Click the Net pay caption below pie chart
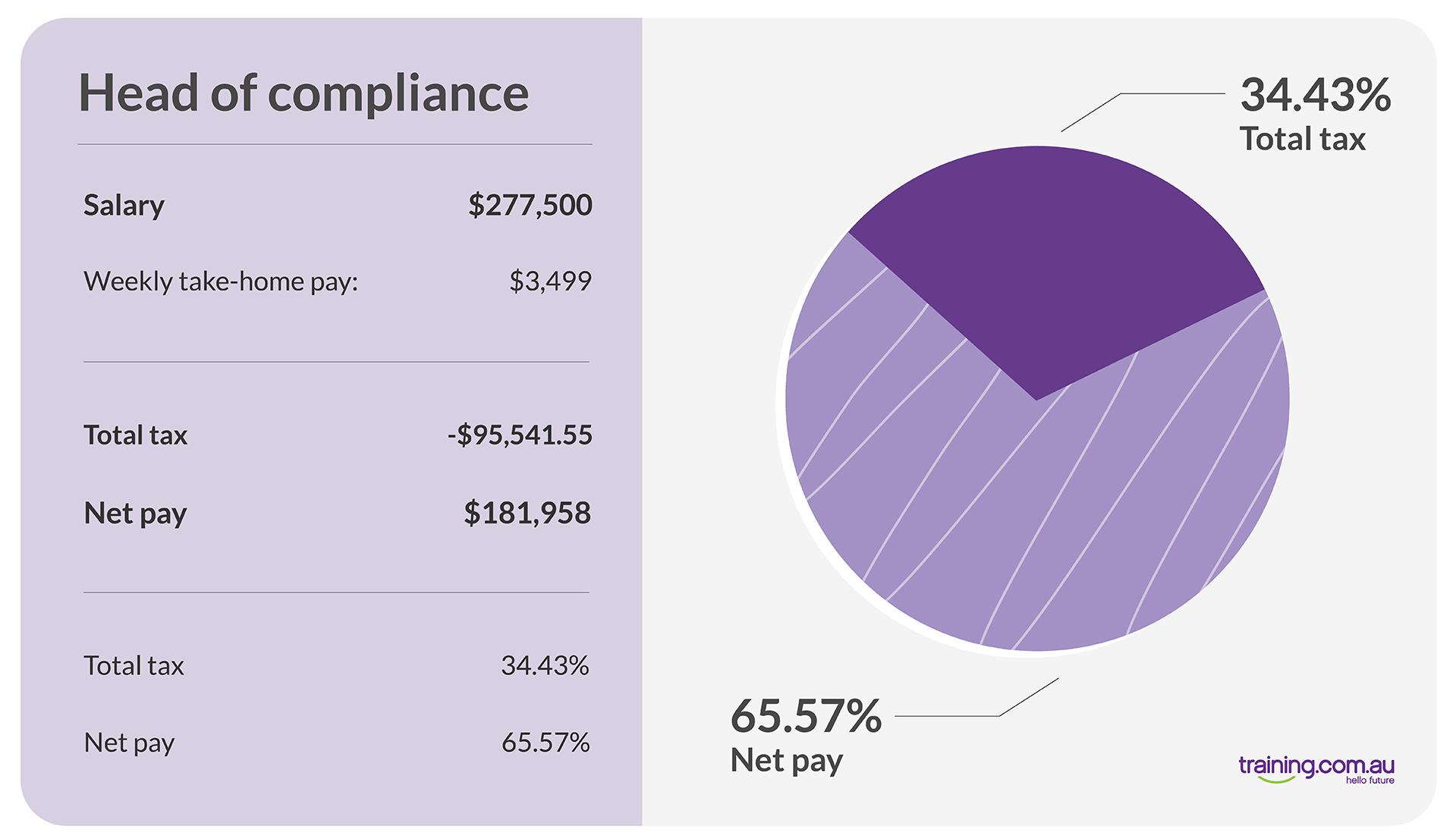The height and width of the screenshot is (839, 1456). pos(787,761)
